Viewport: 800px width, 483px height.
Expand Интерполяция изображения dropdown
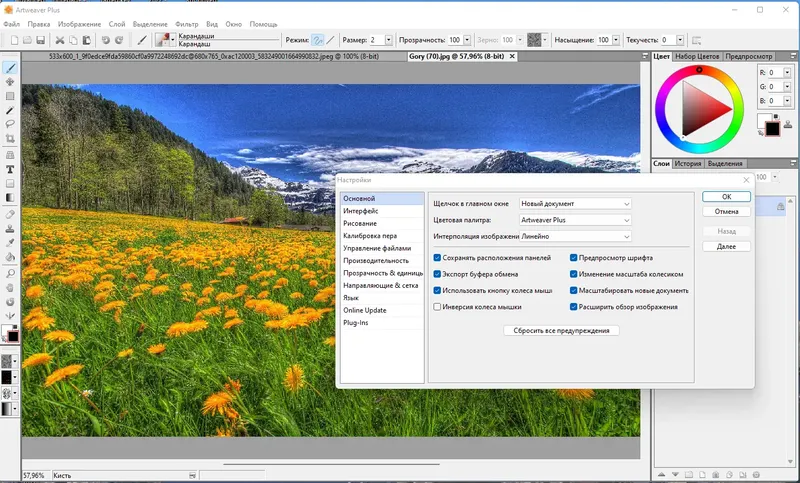pos(575,236)
